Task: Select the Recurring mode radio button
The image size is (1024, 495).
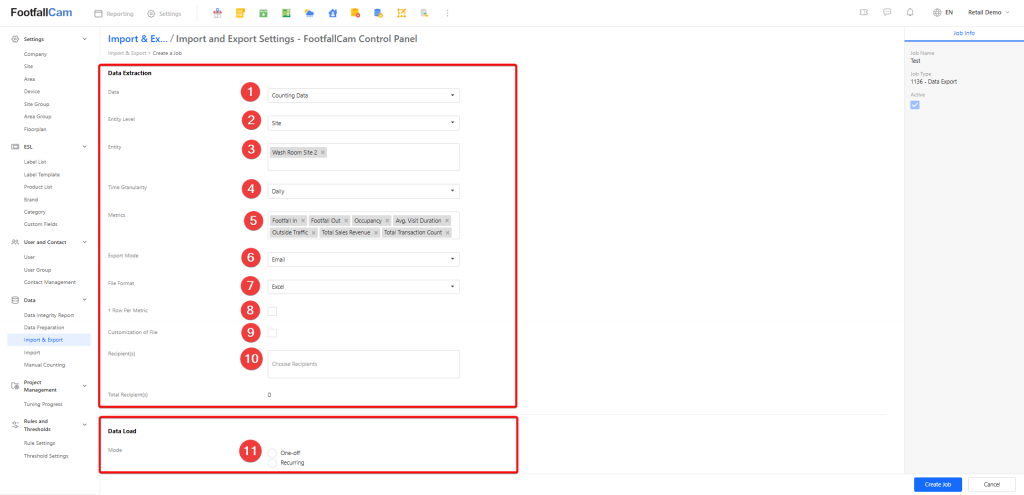Action: pyautogui.click(x=273, y=462)
